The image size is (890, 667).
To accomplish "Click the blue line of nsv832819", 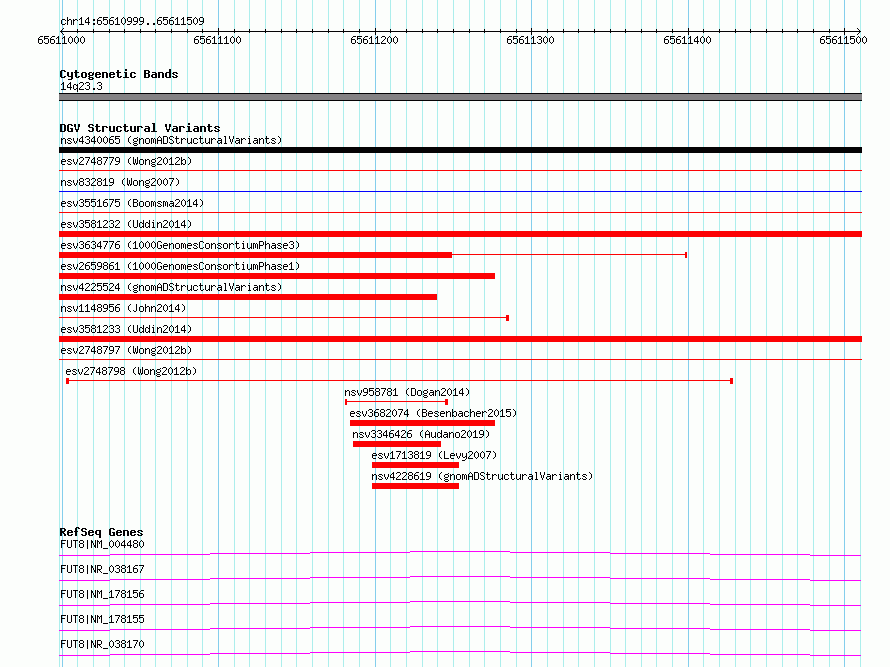I will coord(460,192).
